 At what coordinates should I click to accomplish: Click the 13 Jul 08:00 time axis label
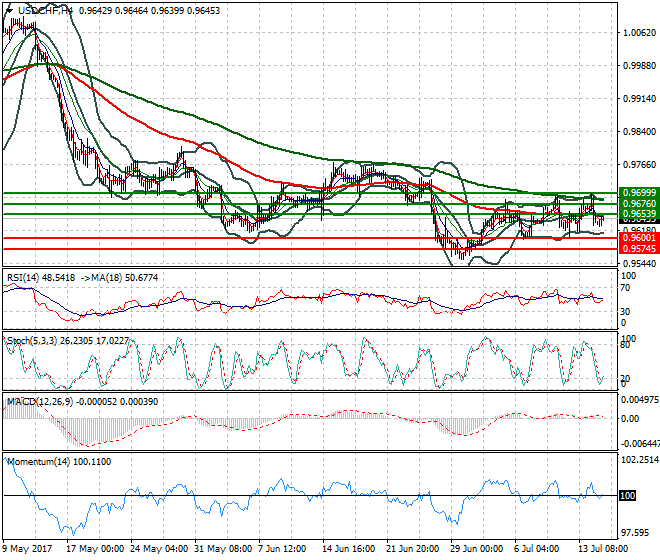[604, 549]
